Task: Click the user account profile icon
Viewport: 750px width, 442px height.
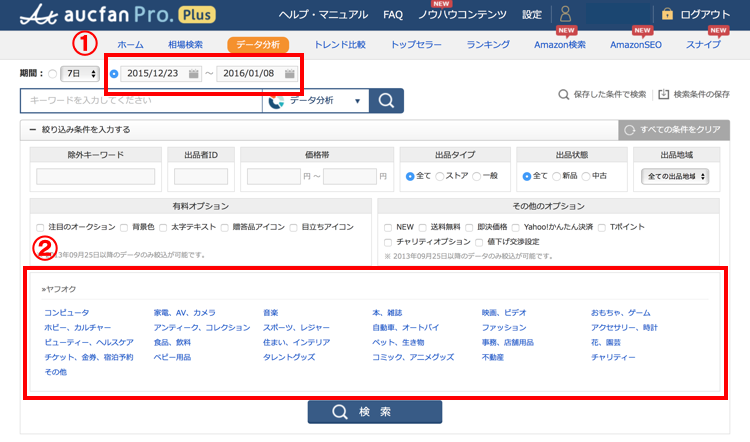Action: click(x=566, y=15)
